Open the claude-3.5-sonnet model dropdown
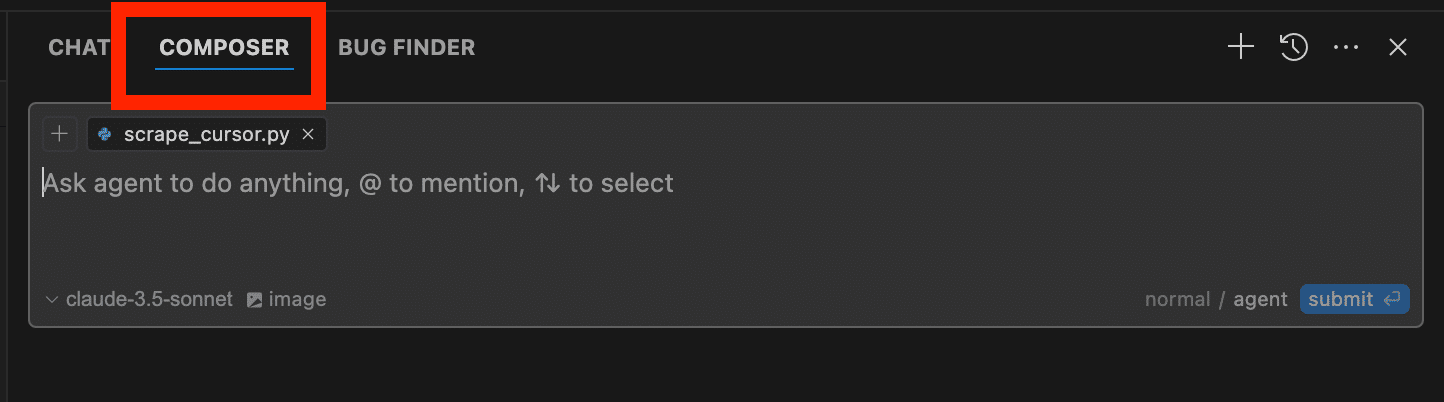The height and width of the screenshot is (402, 1444). click(148, 299)
